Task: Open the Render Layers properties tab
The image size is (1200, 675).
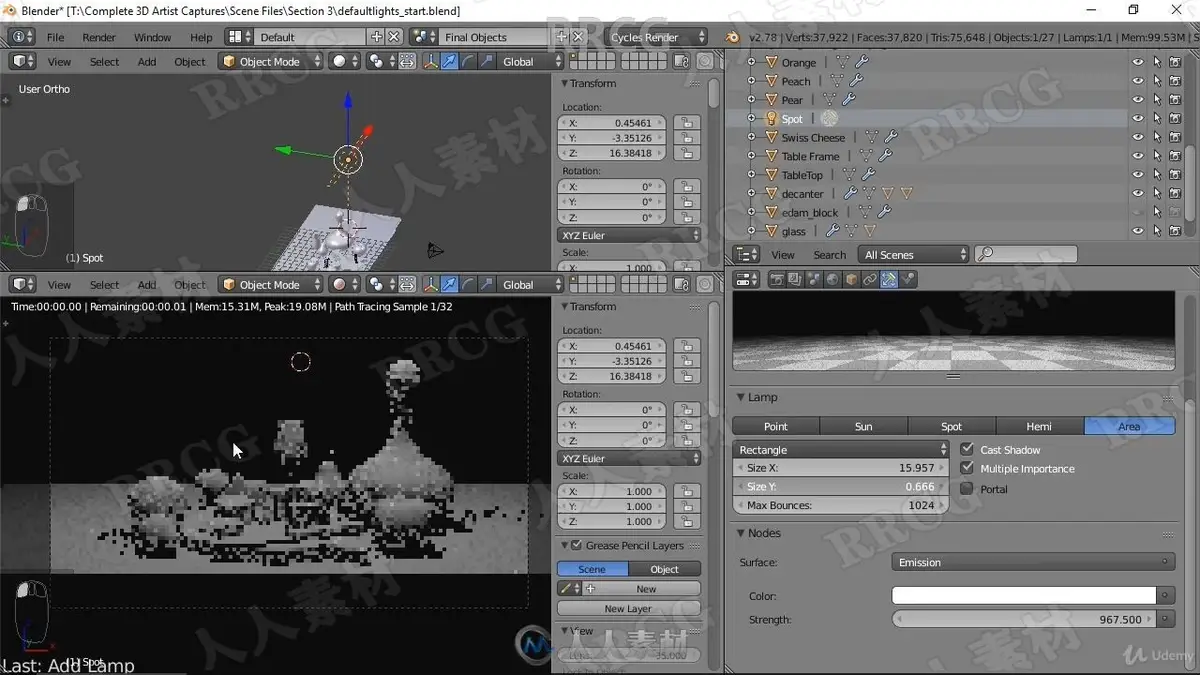Action: [795, 280]
